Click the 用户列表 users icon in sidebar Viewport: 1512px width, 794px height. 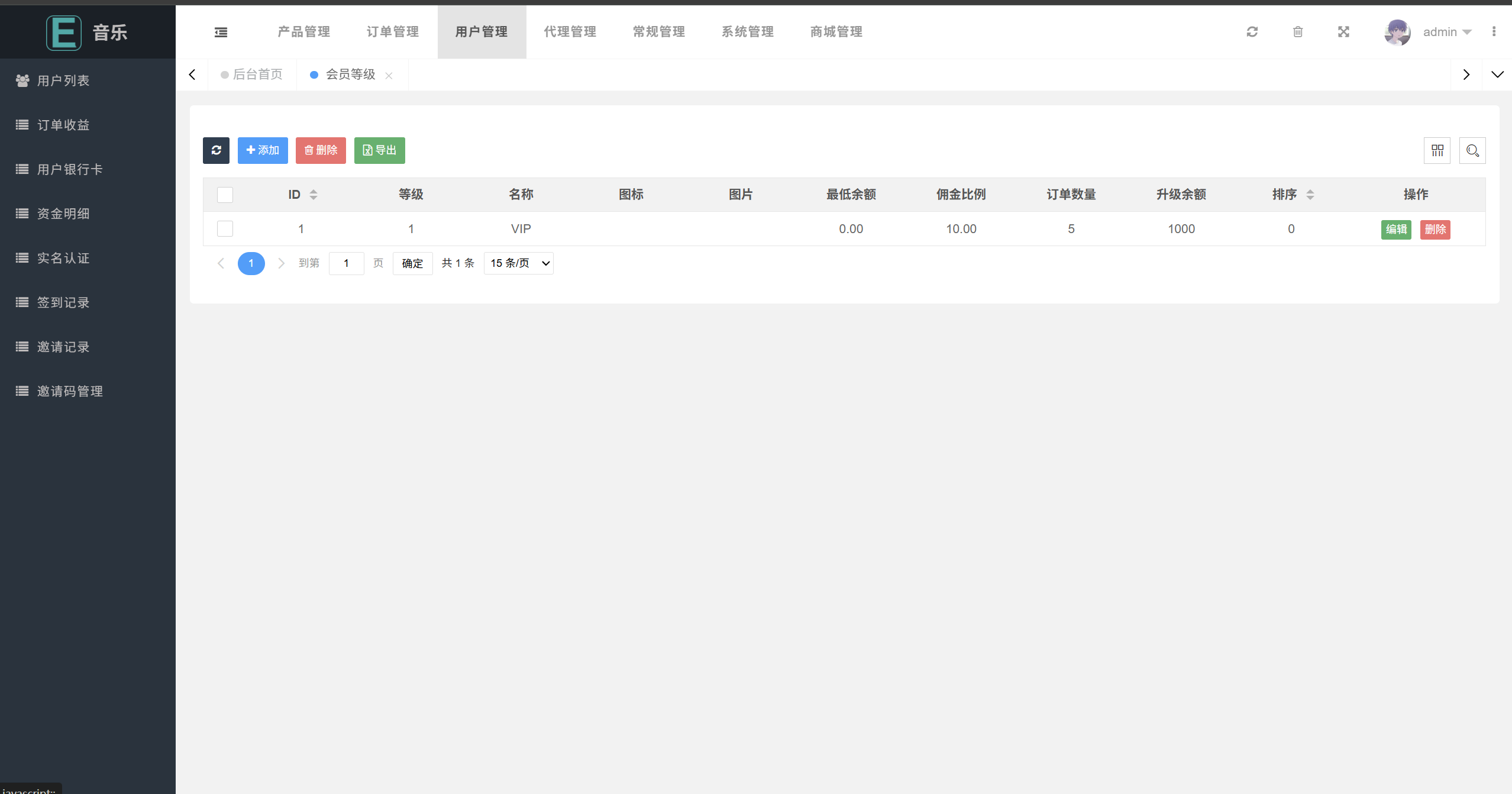[22, 80]
